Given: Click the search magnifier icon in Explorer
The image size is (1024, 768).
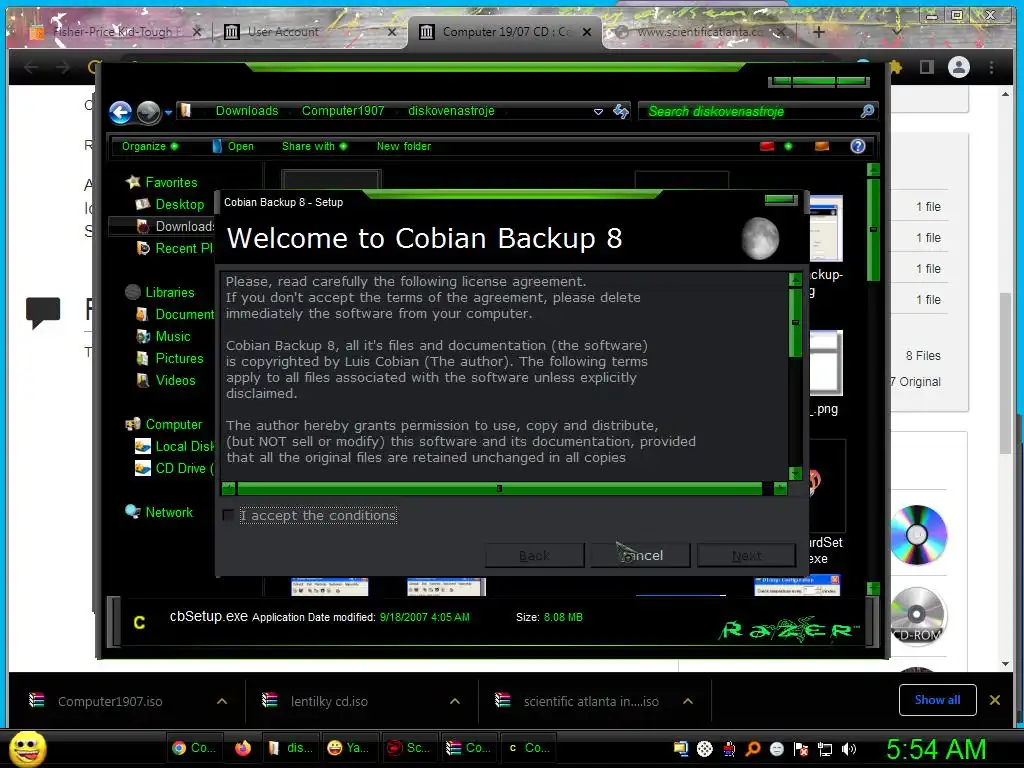Looking at the screenshot, I should point(867,112).
